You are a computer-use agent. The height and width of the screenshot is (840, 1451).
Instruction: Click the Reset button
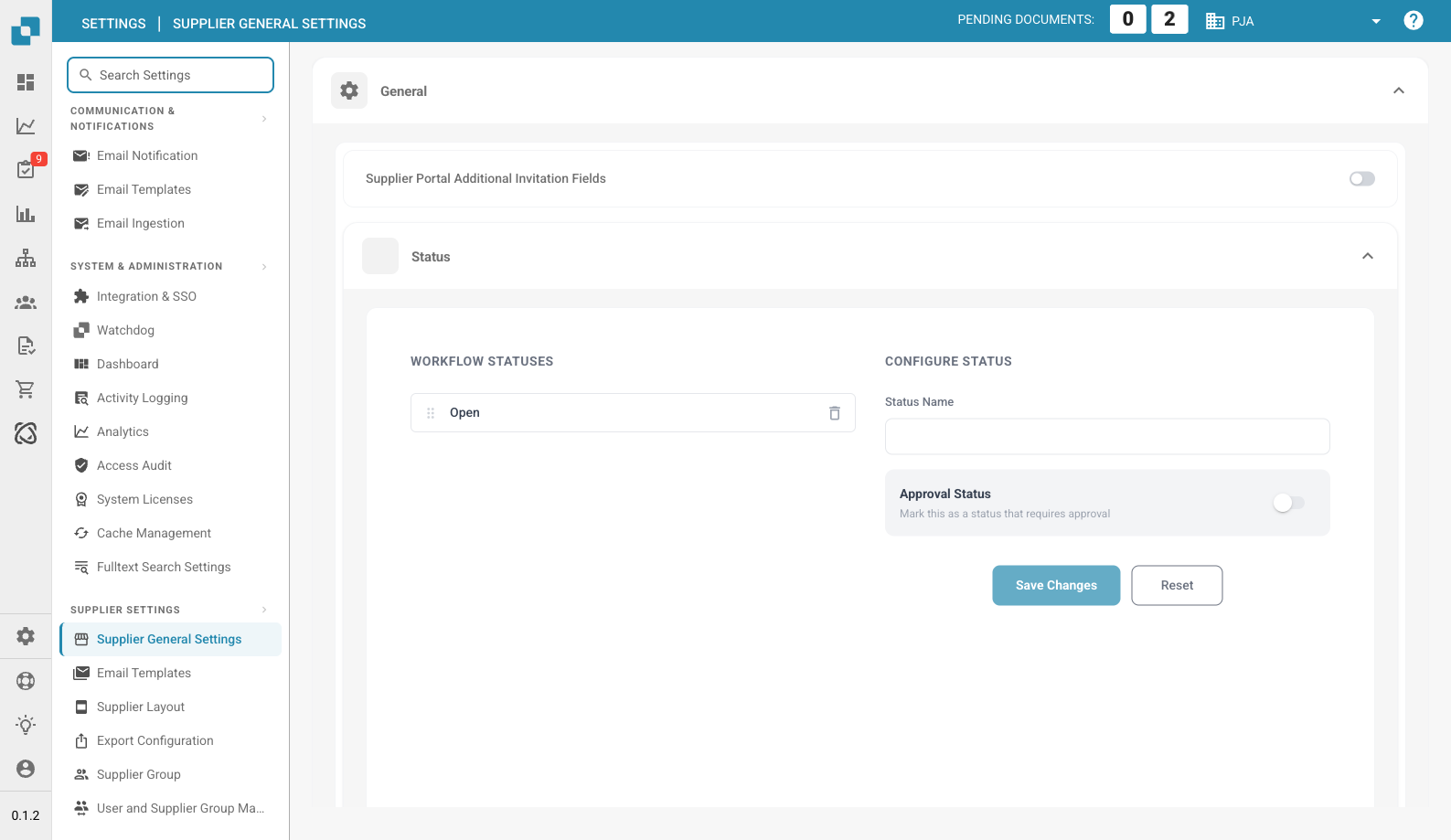[1177, 585]
